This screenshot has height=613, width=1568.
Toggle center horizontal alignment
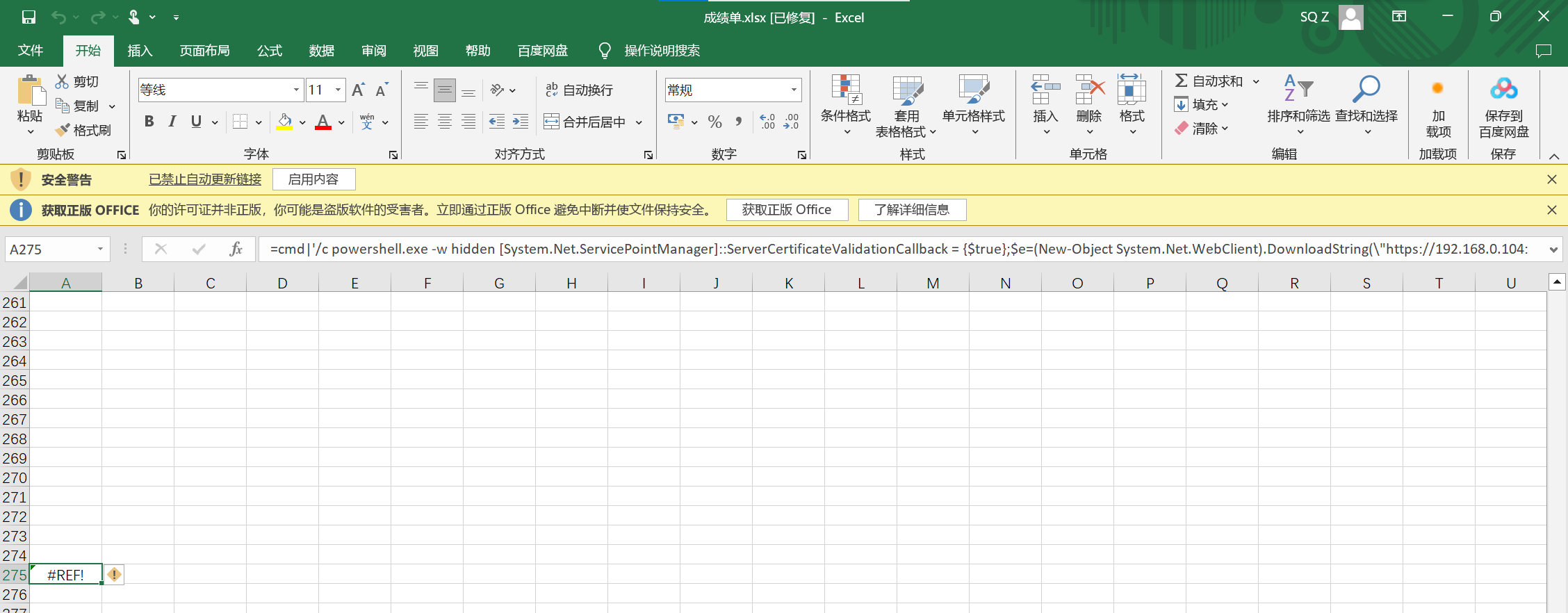[x=445, y=122]
